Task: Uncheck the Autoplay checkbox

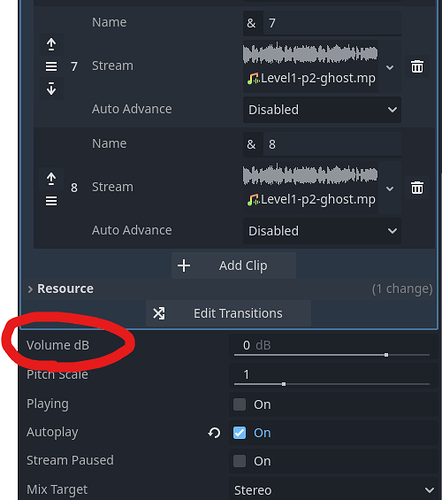Action: (240, 433)
